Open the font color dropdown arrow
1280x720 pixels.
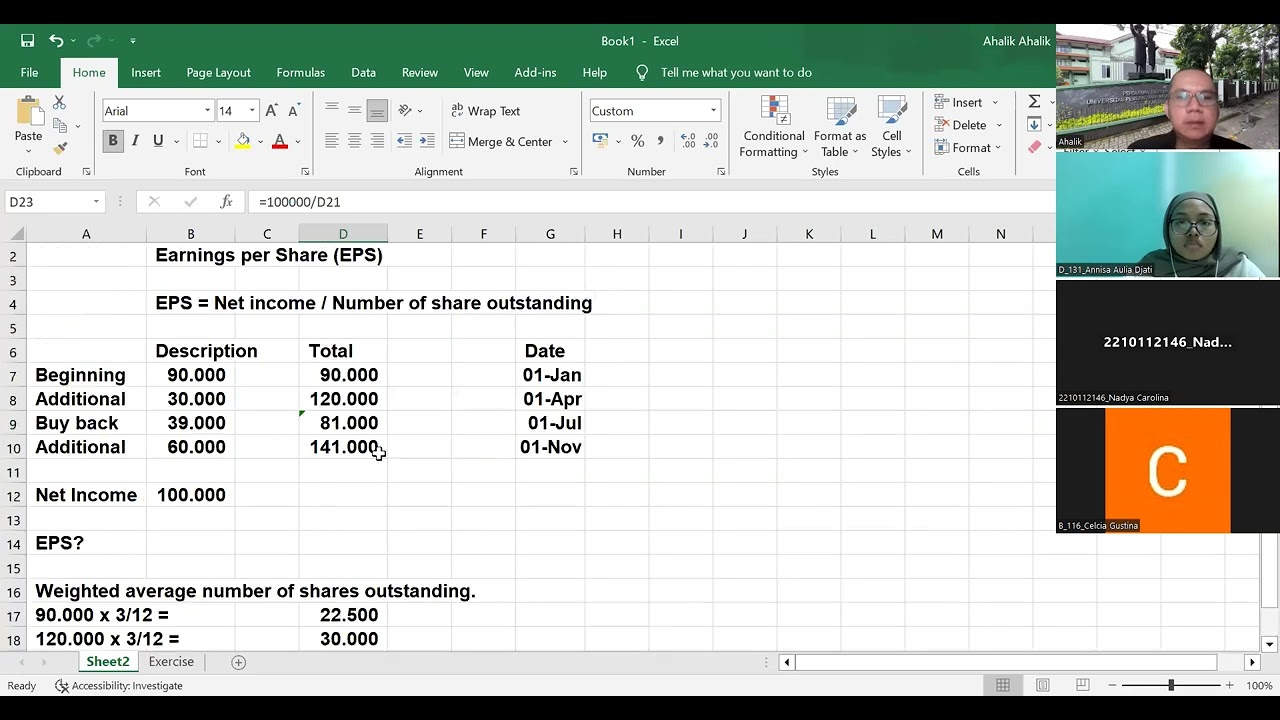point(298,142)
